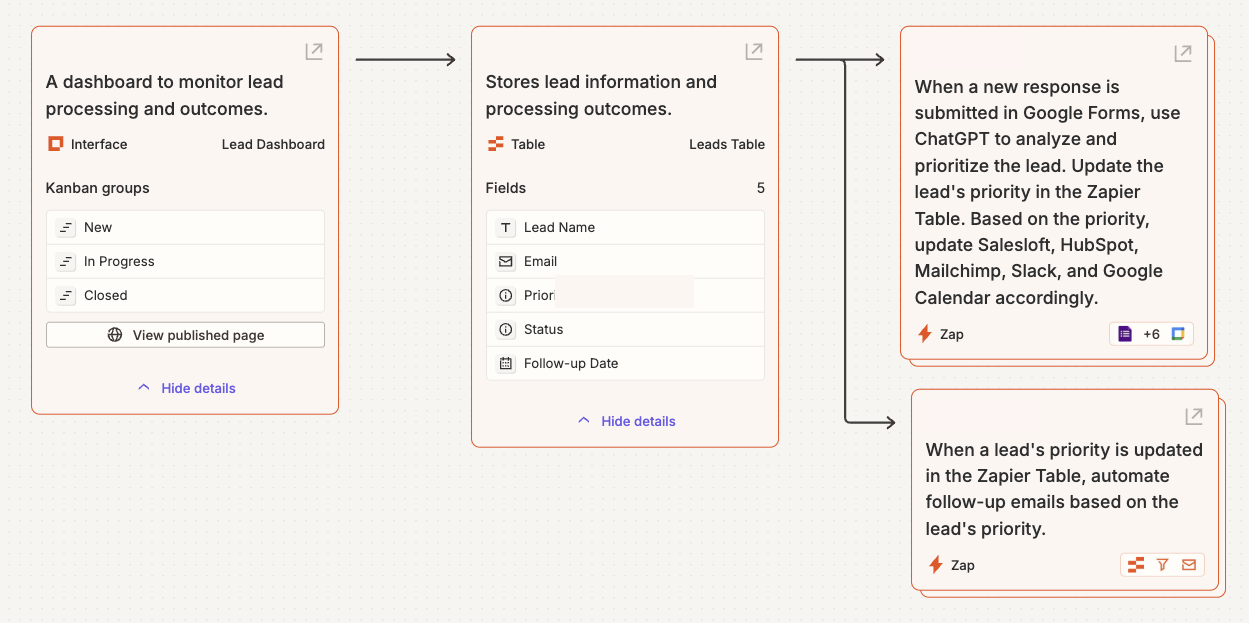This screenshot has height=623, width=1249.
Task: Click the Google Calendar app icon
Action: (1178, 334)
